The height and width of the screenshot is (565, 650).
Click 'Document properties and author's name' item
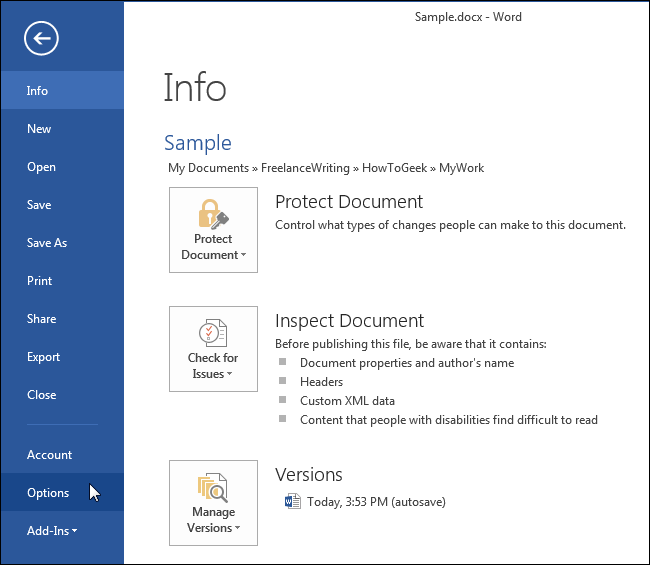(407, 363)
